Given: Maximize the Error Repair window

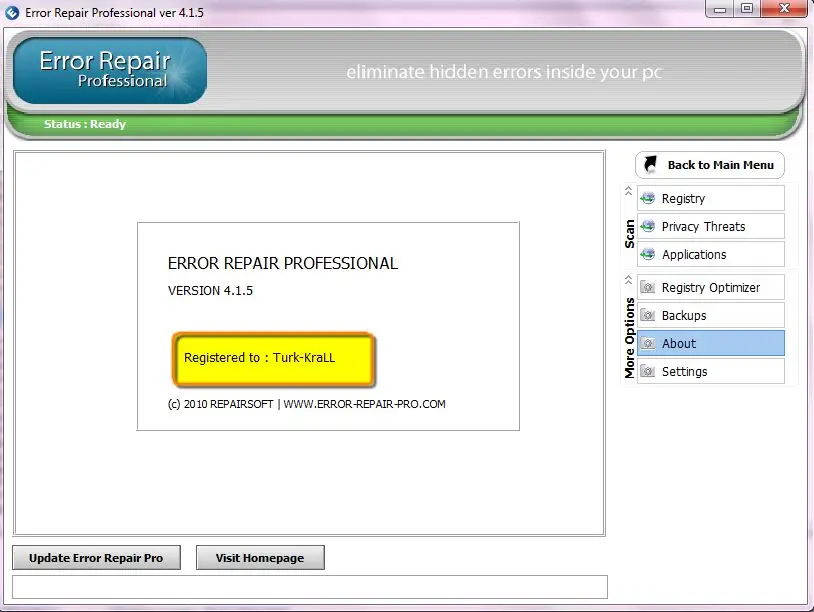Looking at the screenshot, I should pos(747,9).
